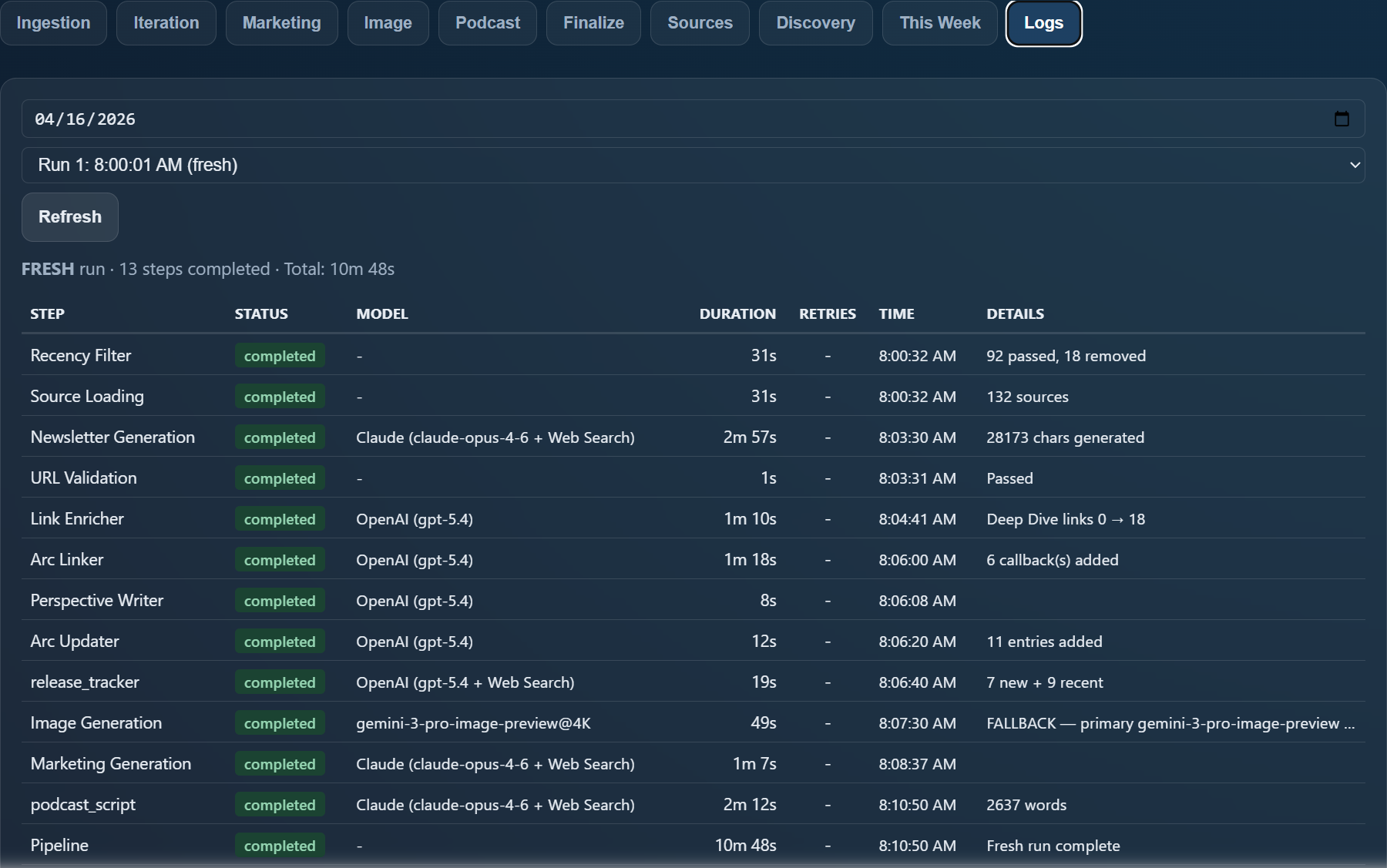The width and height of the screenshot is (1387, 868).
Task: Select the This Week tab
Action: (940, 23)
